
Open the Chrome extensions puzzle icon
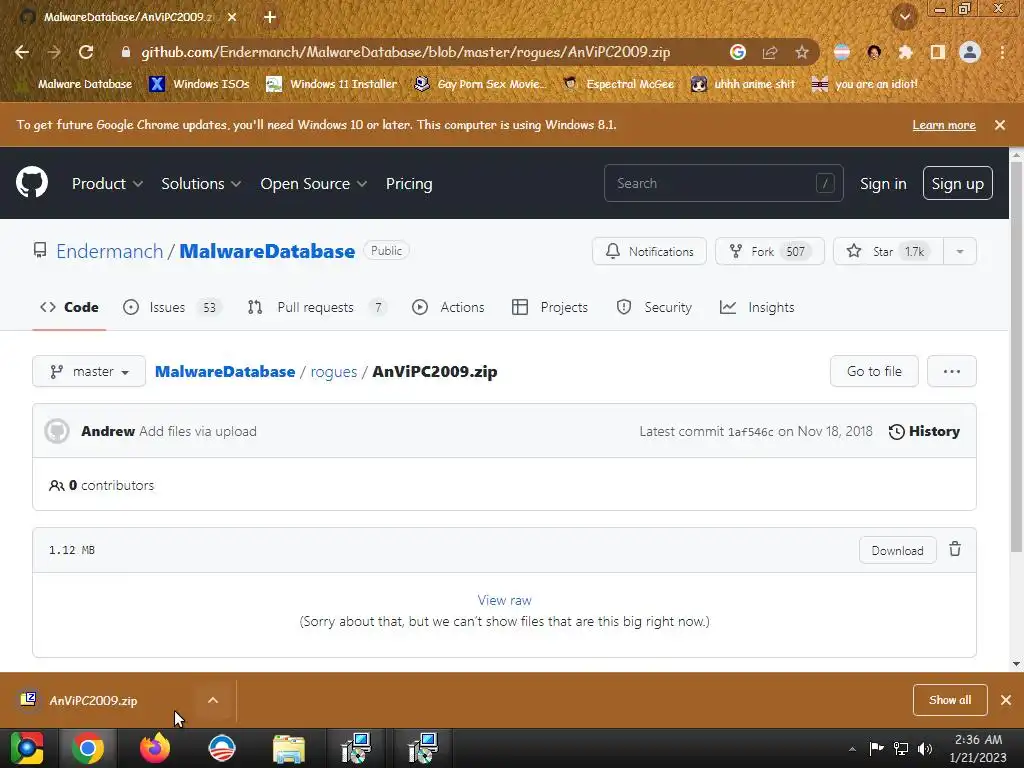click(x=905, y=52)
